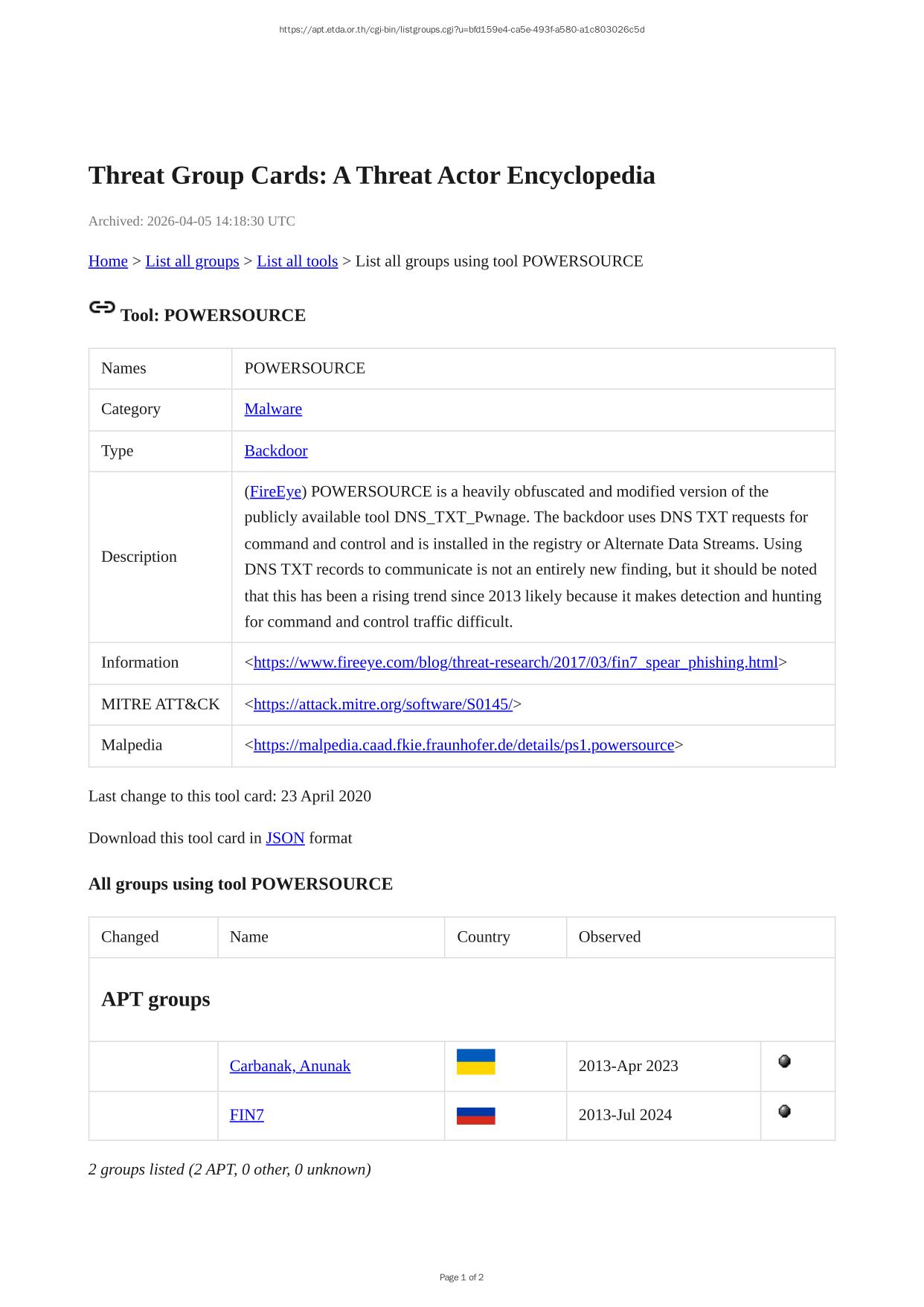Click the Observed column header
This screenshot has width=924, height=1307.
609,937
